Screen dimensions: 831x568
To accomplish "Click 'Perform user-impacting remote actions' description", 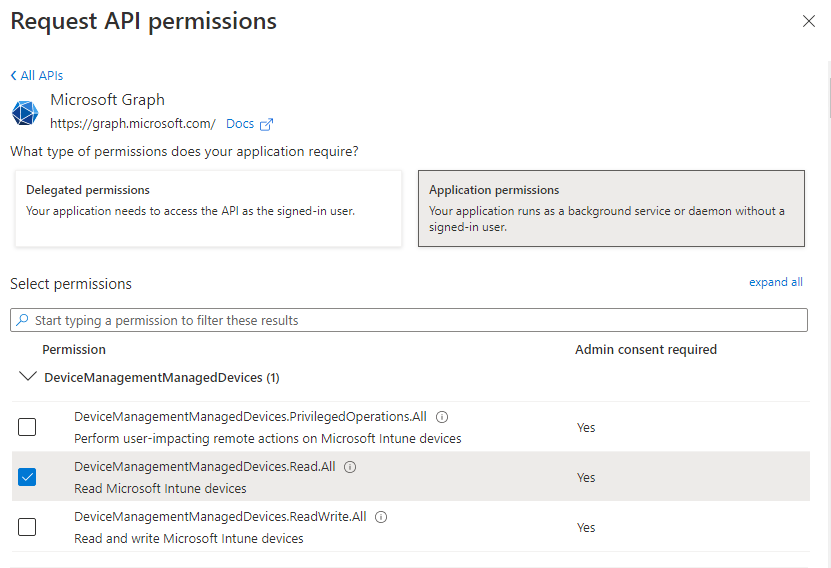I will [x=268, y=439].
